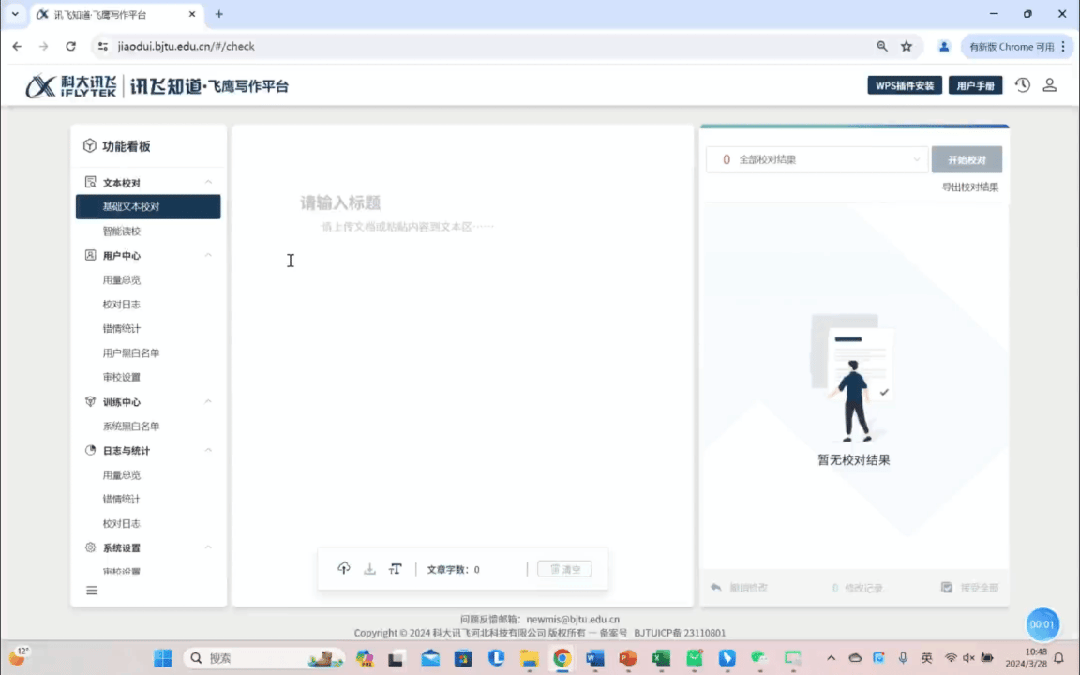Open the history clock icon in header

tap(1022, 85)
